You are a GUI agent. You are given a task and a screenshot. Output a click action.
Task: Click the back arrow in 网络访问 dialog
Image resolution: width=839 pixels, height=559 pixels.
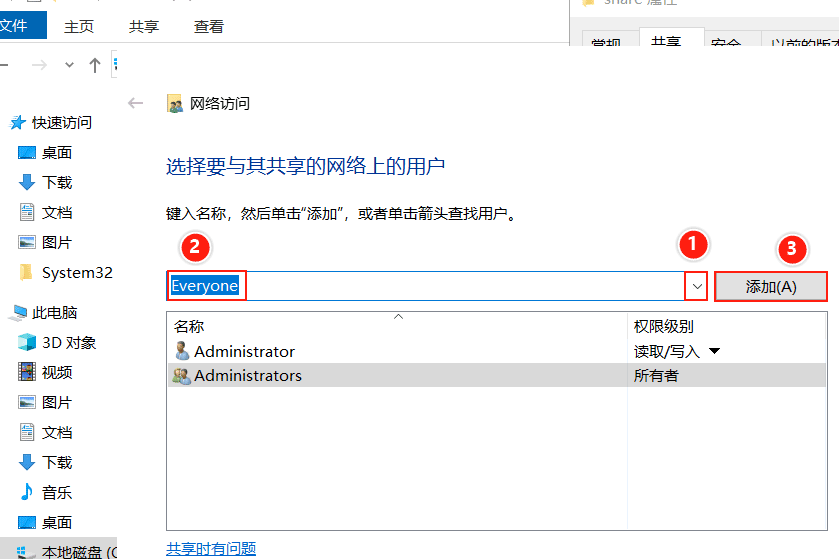(x=135, y=103)
